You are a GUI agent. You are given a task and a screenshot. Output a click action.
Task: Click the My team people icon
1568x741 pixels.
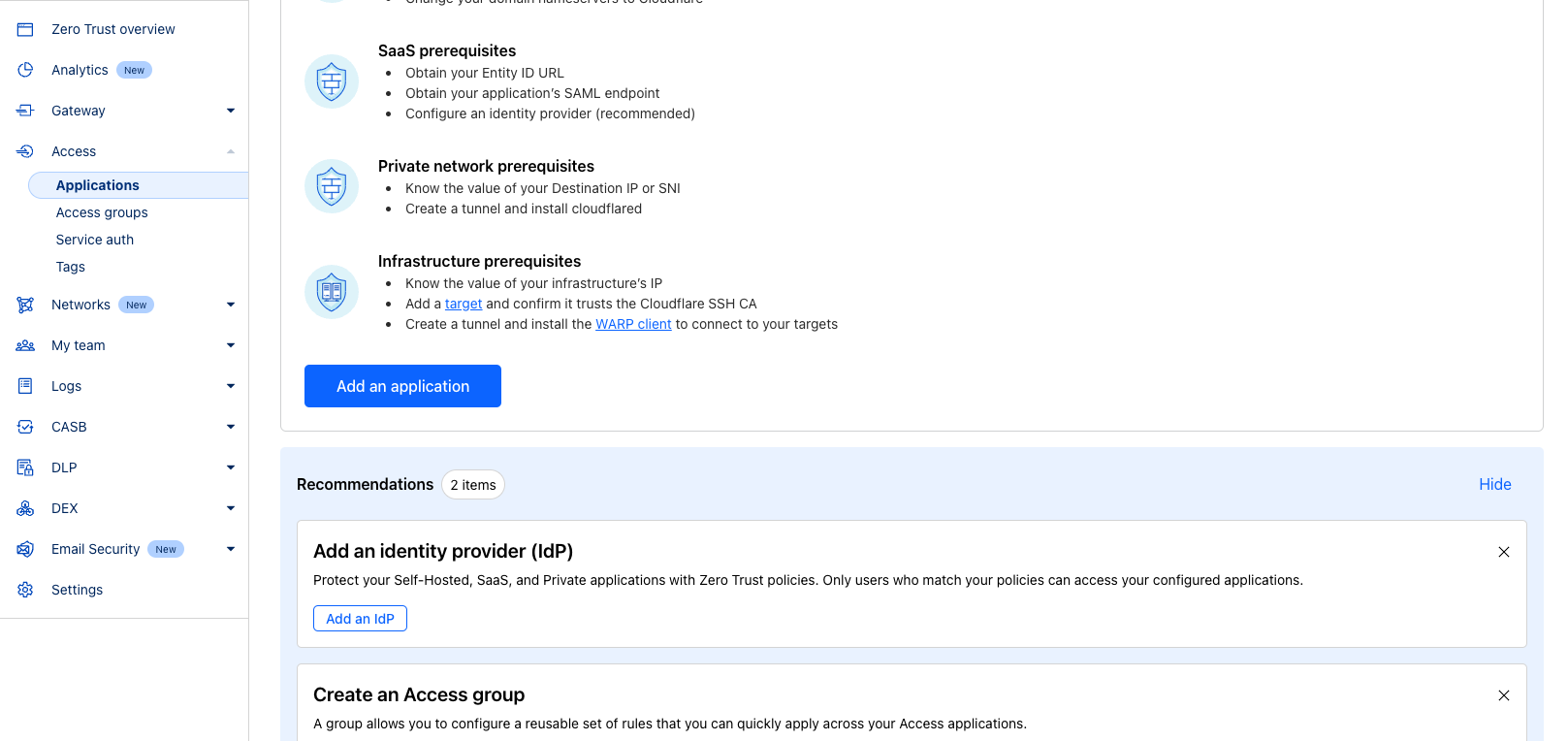click(25, 345)
